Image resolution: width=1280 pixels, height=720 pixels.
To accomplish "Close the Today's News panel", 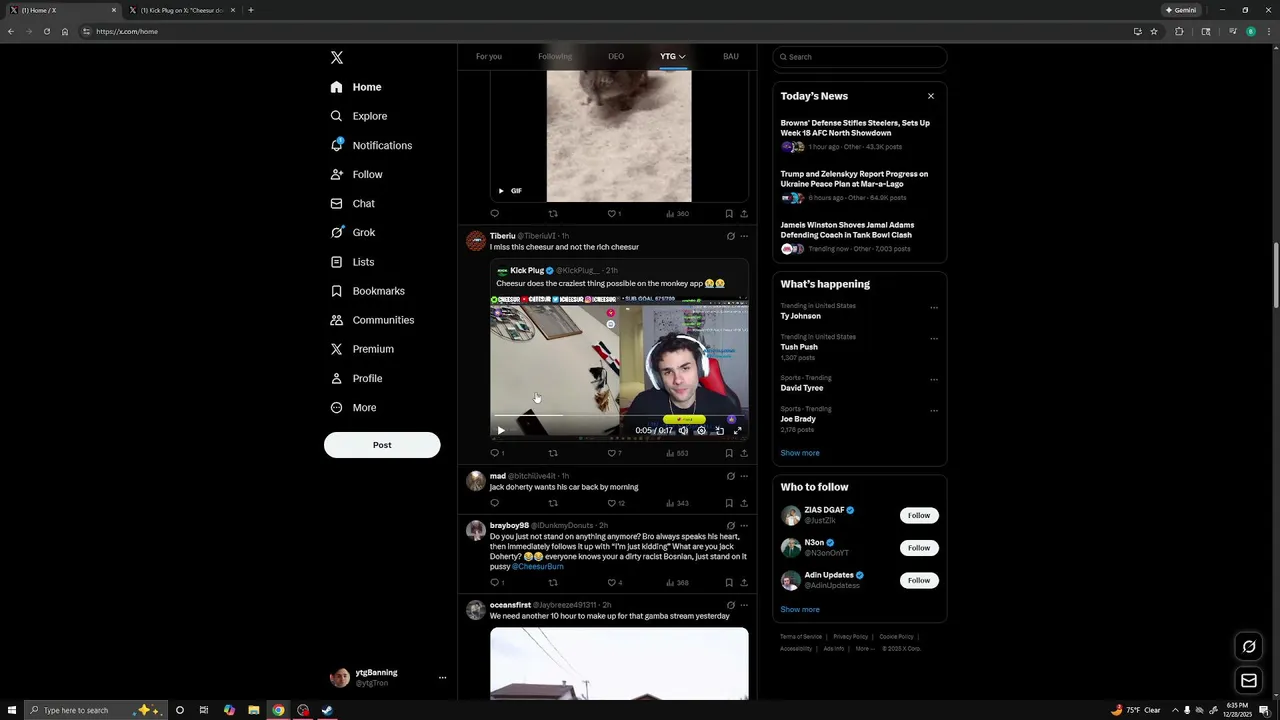I will (x=931, y=96).
